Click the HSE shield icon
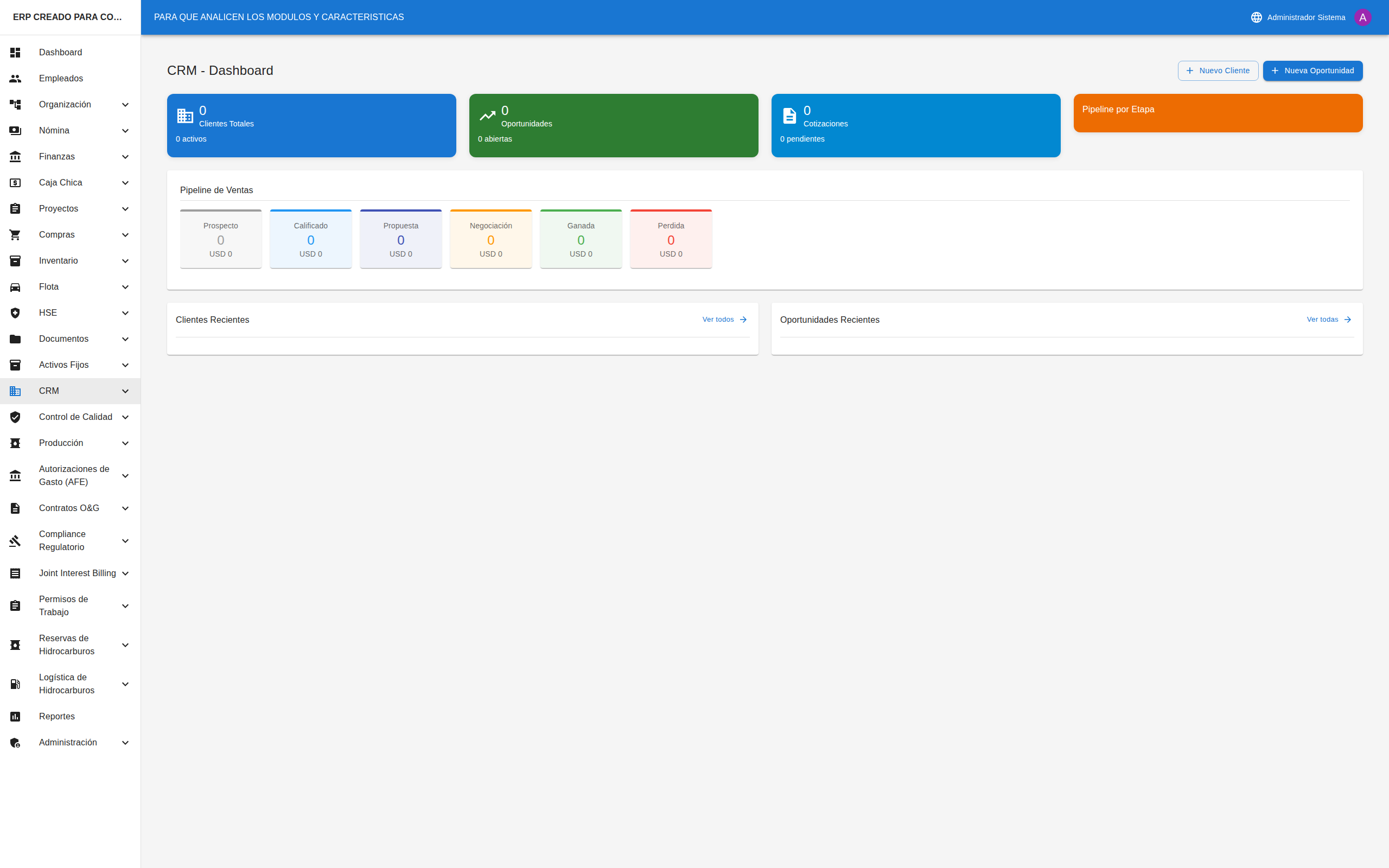 pyautogui.click(x=15, y=312)
